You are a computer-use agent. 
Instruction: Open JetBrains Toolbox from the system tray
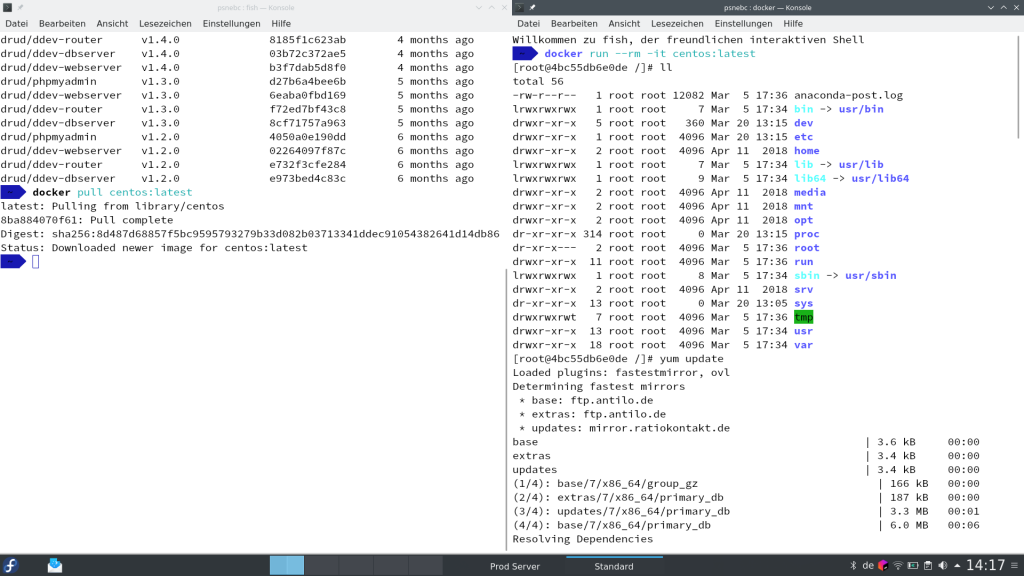(x=883, y=566)
